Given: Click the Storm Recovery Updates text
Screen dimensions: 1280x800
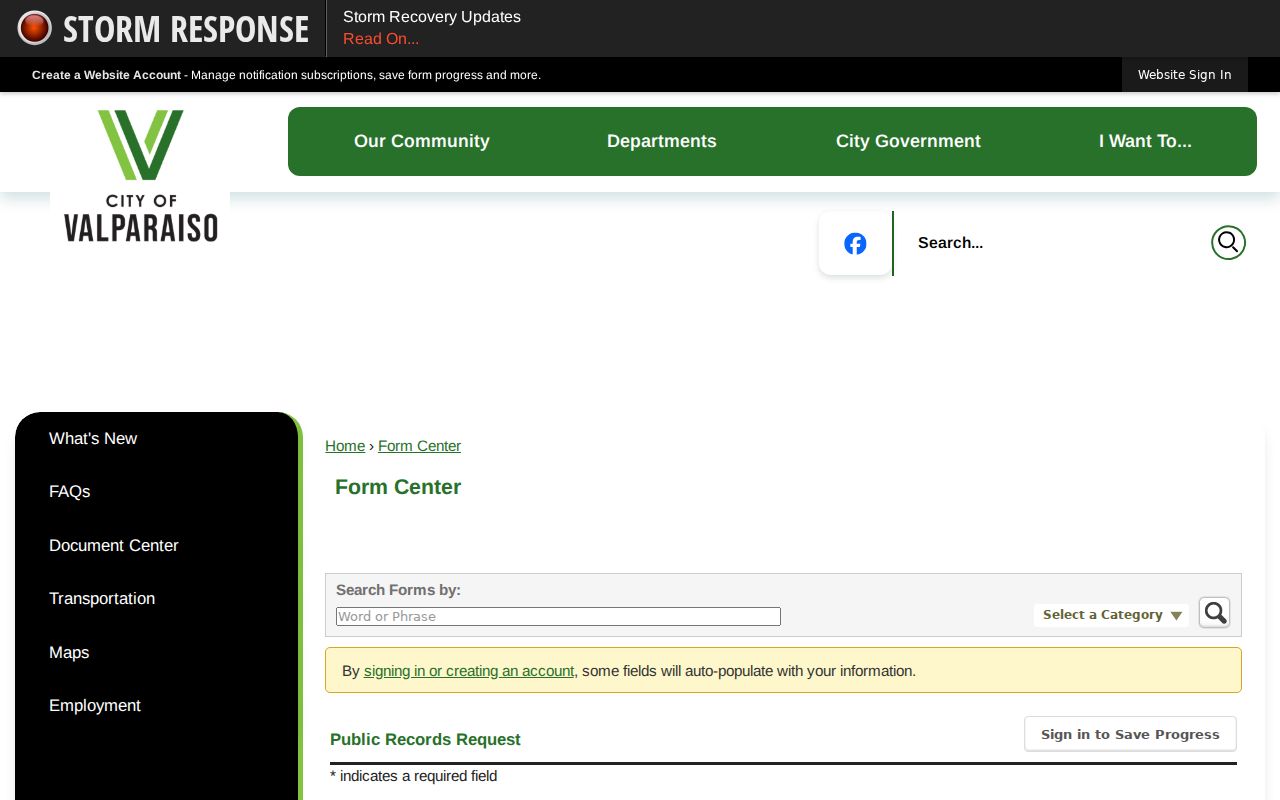Looking at the screenshot, I should 432,17.
